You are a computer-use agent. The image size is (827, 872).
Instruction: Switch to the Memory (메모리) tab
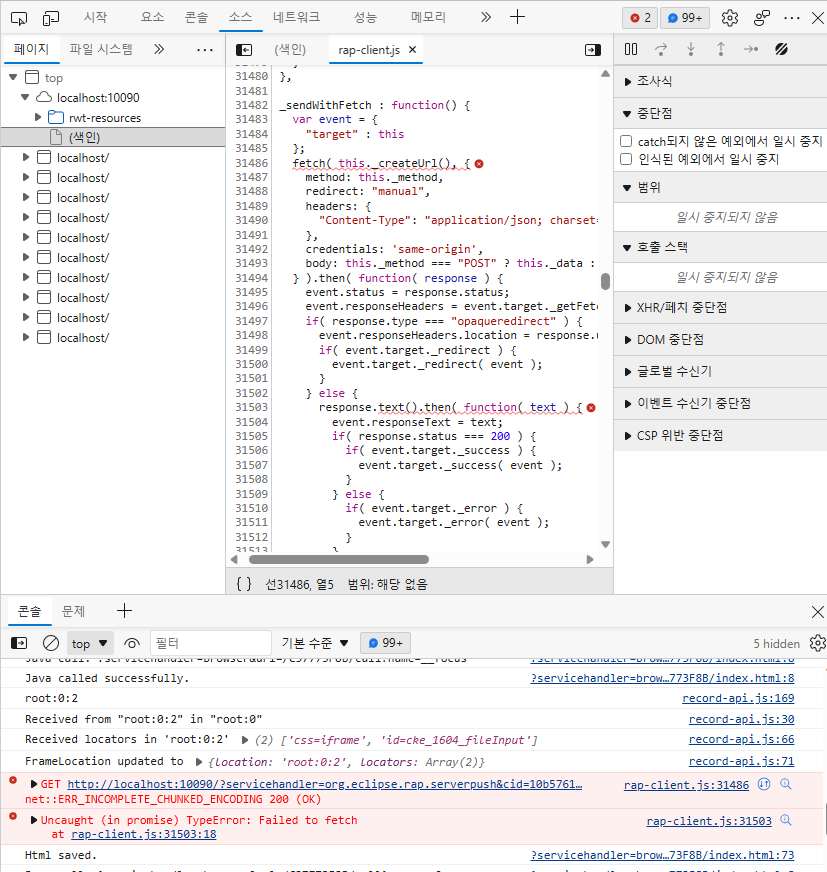pyautogui.click(x=428, y=17)
